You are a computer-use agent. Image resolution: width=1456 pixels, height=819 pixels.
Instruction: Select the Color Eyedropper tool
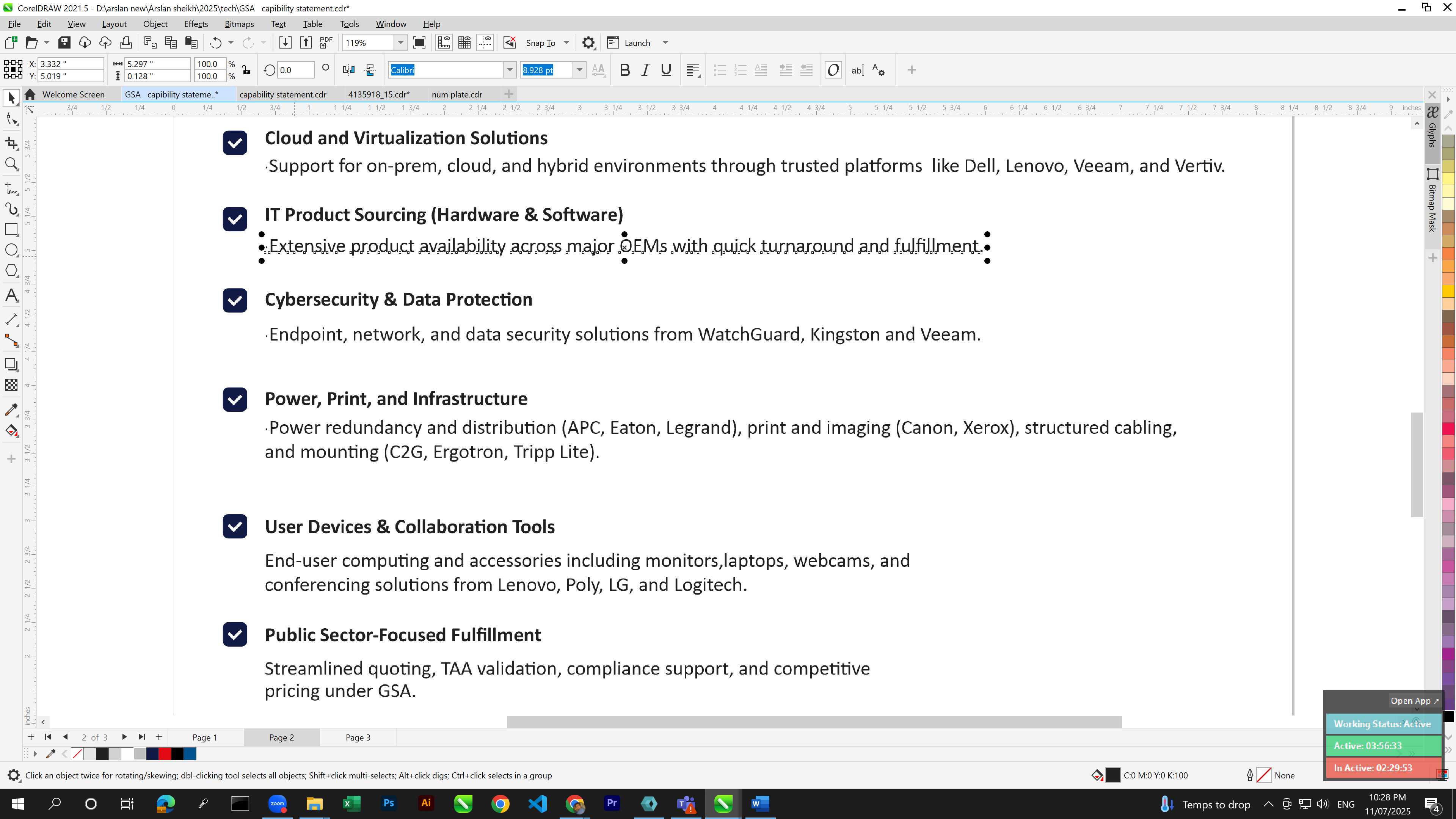coord(11,410)
